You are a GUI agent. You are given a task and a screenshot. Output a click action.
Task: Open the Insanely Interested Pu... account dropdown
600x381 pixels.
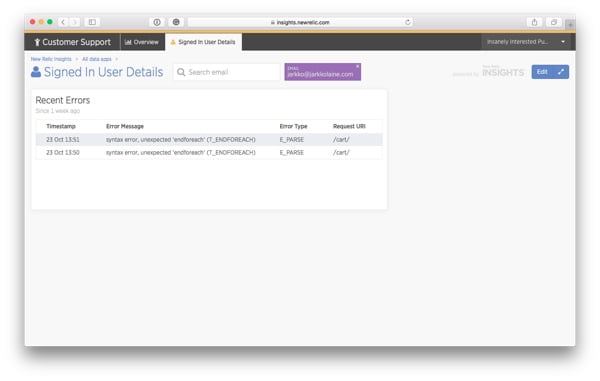coord(526,42)
